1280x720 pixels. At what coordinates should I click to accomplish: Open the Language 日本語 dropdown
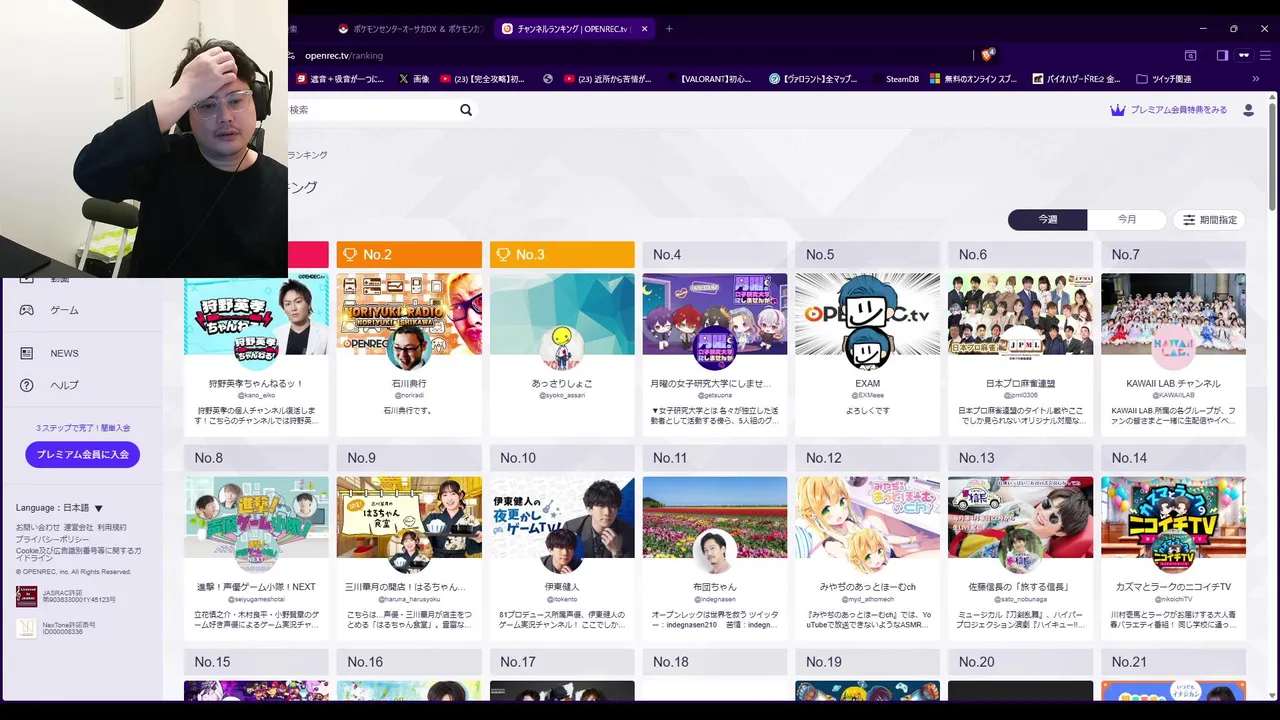59,508
